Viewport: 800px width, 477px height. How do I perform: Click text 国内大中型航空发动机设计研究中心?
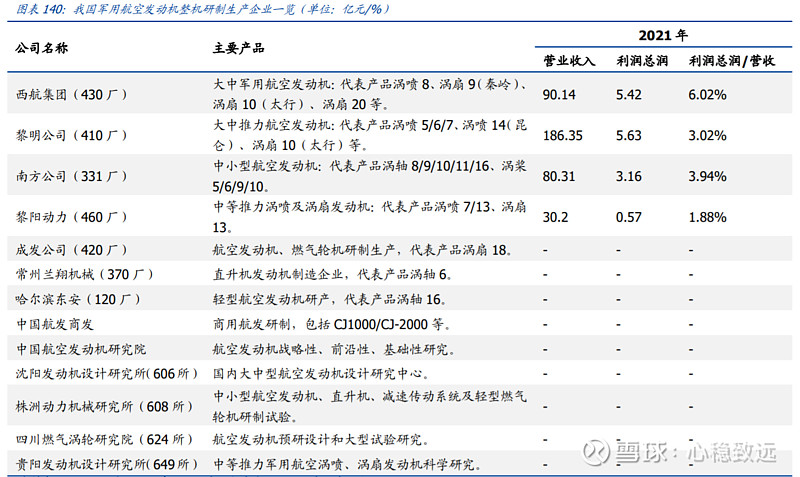321,373
